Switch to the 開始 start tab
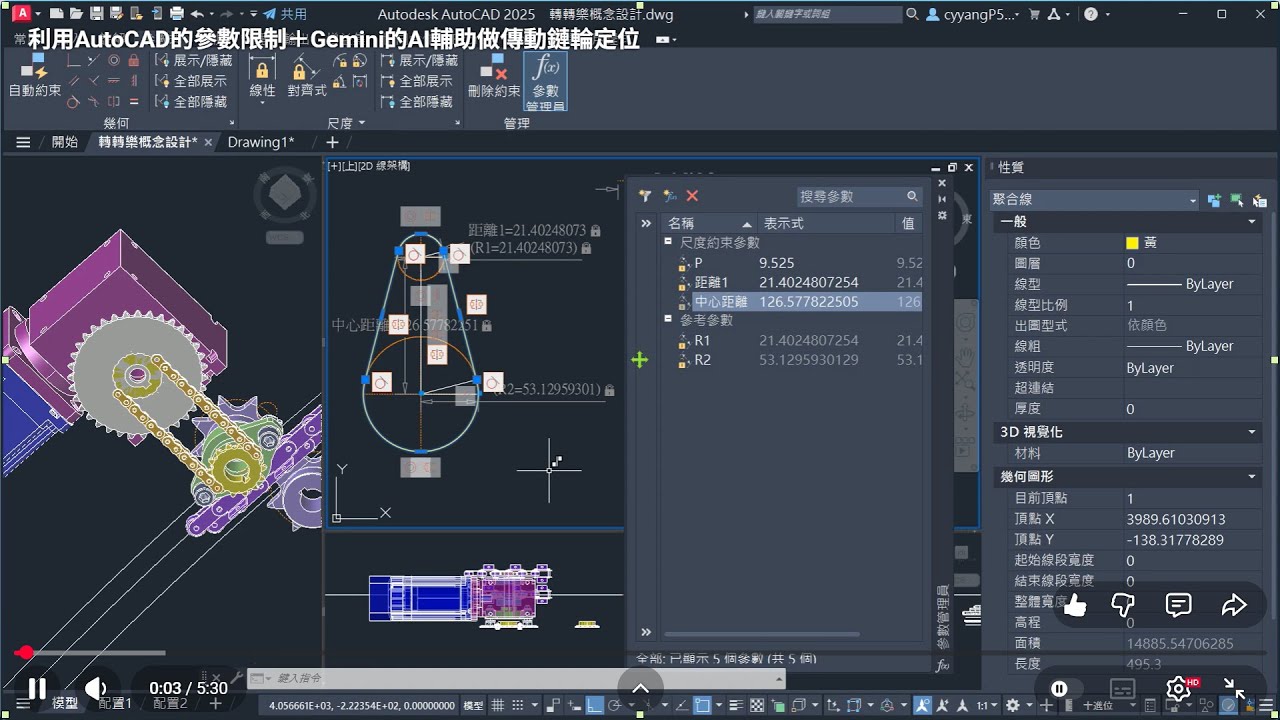The height and width of the screenshot is (720, 1280). pyautogui.click(x=64, y=142)
